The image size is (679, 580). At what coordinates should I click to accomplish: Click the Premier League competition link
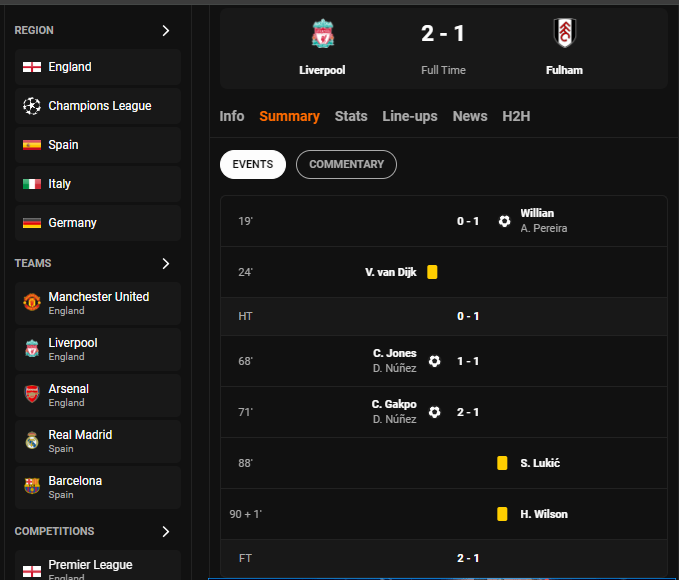[91, 566]
